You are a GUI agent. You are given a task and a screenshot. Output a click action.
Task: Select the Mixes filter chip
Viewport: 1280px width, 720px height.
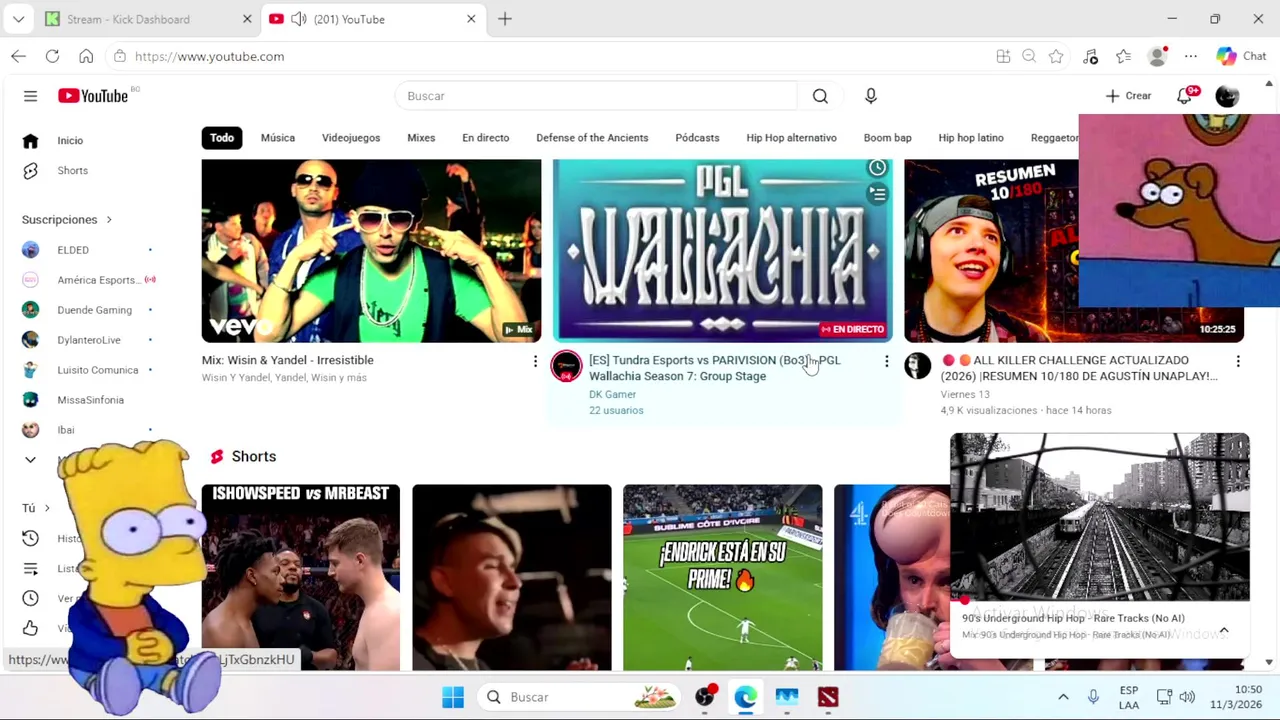(421, 138)
